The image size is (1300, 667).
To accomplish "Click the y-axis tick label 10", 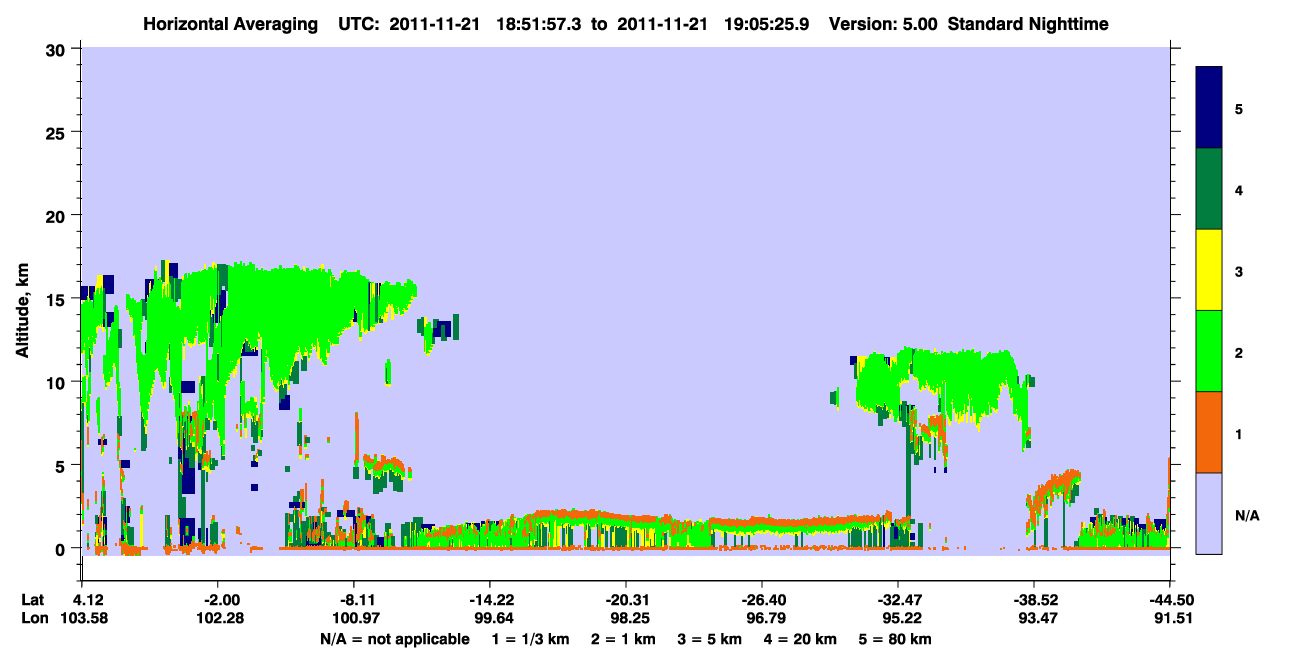I will pyautogui.click(x=58, y=382).
